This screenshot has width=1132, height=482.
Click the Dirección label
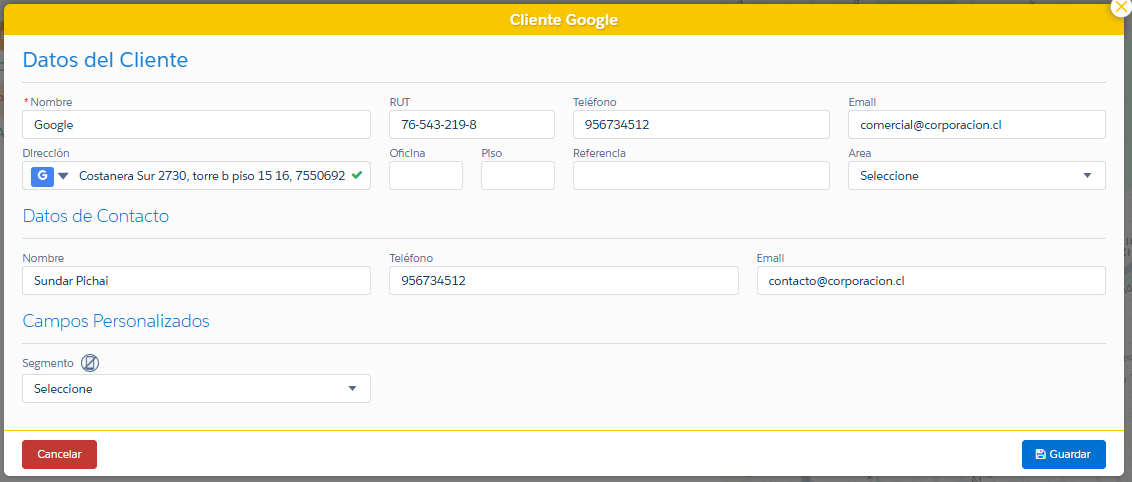point(45,153)
